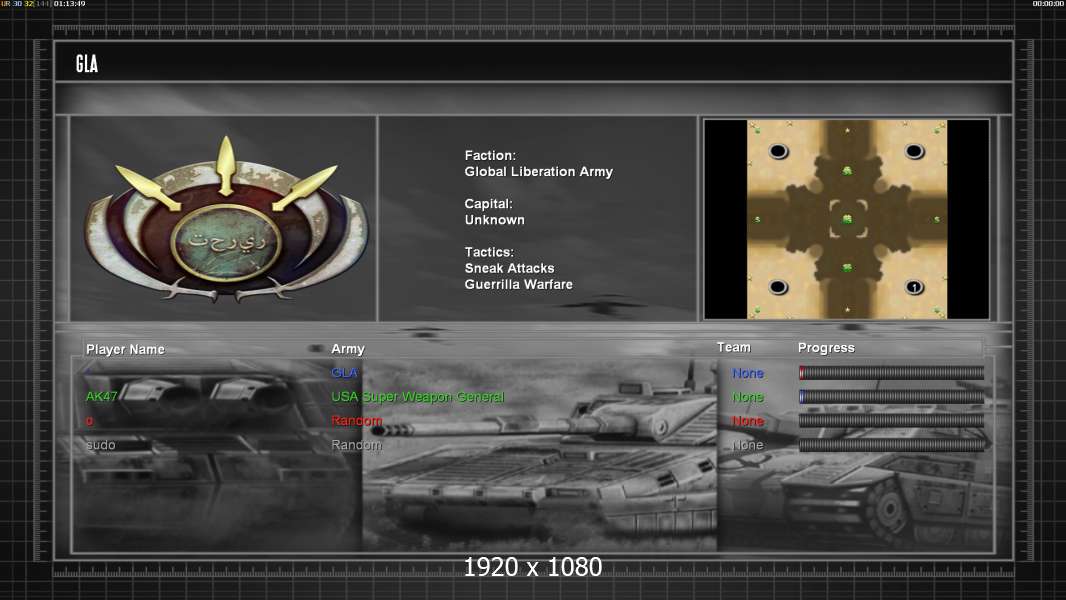Click the blue GLA army entry
The height and width of the screenshot is (600, 1066).
point(344,373)
